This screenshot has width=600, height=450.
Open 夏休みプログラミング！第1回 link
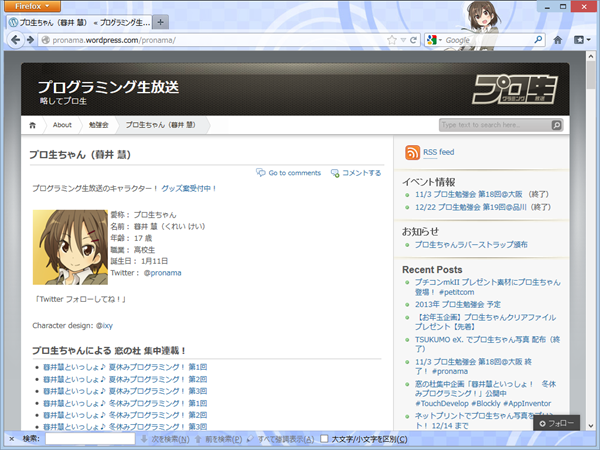tap(125, 367)
